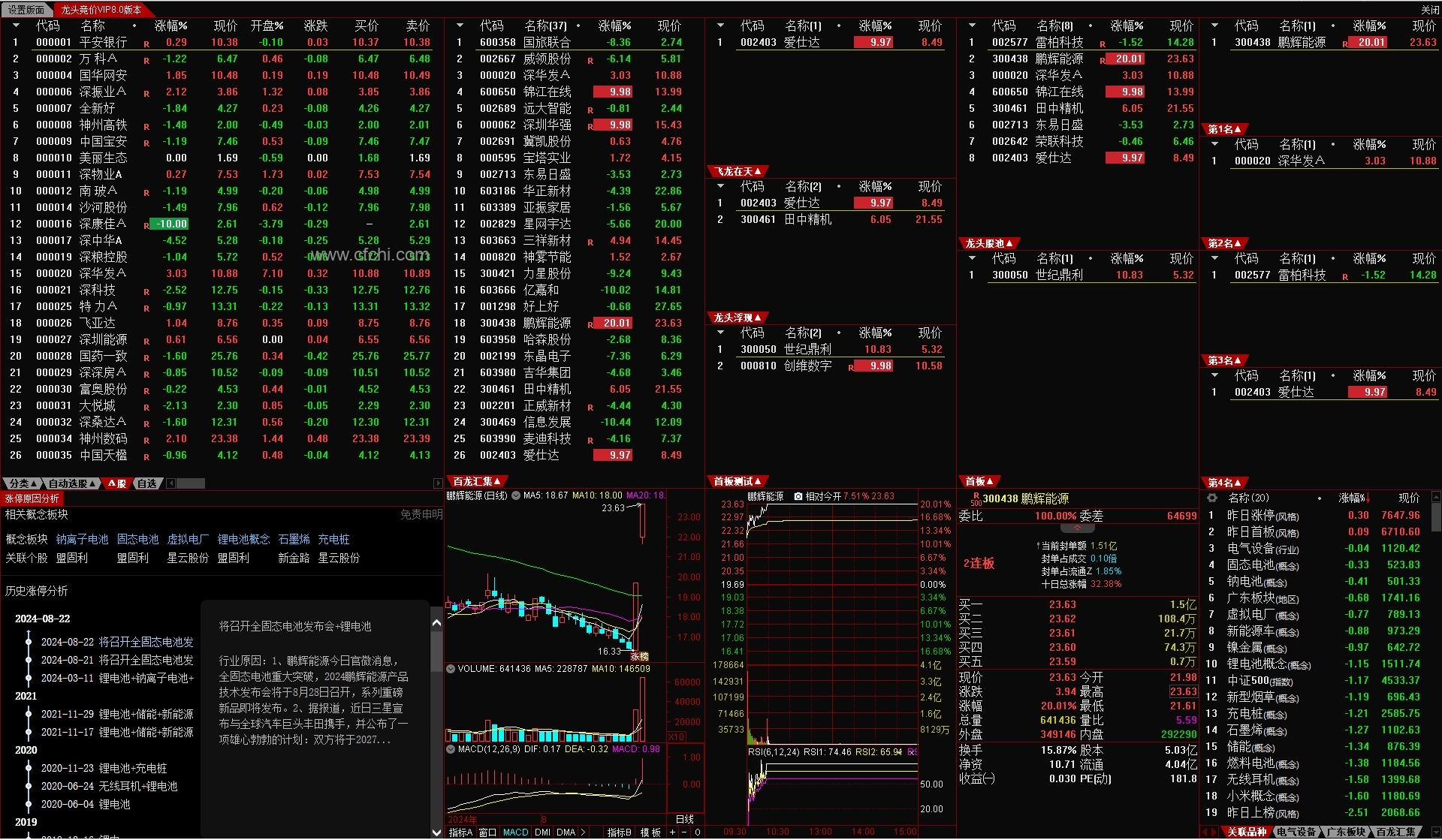The image size is (1442, 840).
Task: Expand the 飞龙在天 panel header
Action: point(738,171)
